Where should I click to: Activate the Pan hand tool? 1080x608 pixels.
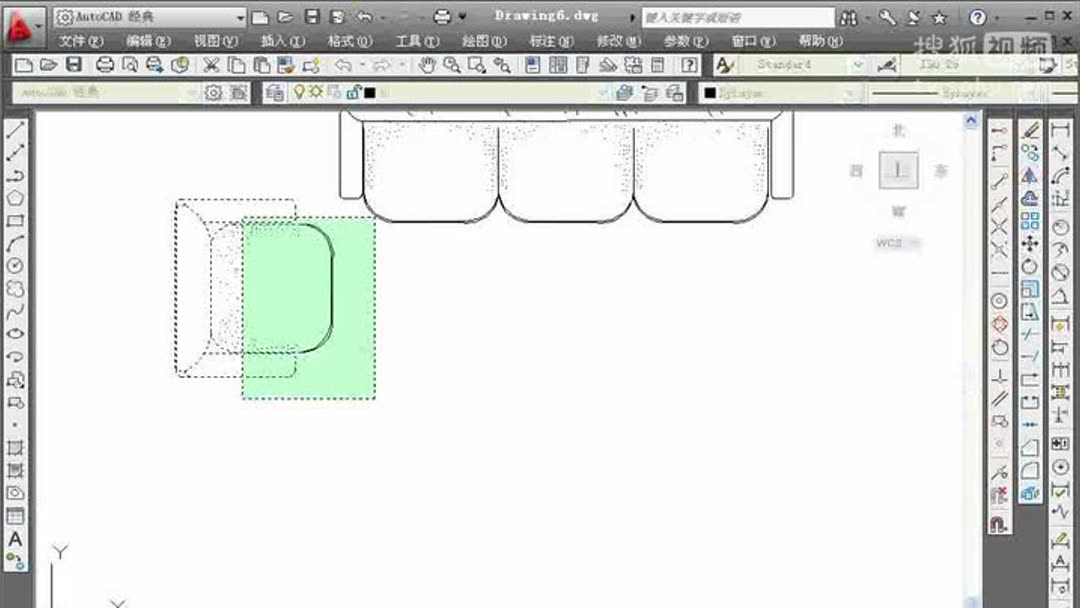(427, 65)
